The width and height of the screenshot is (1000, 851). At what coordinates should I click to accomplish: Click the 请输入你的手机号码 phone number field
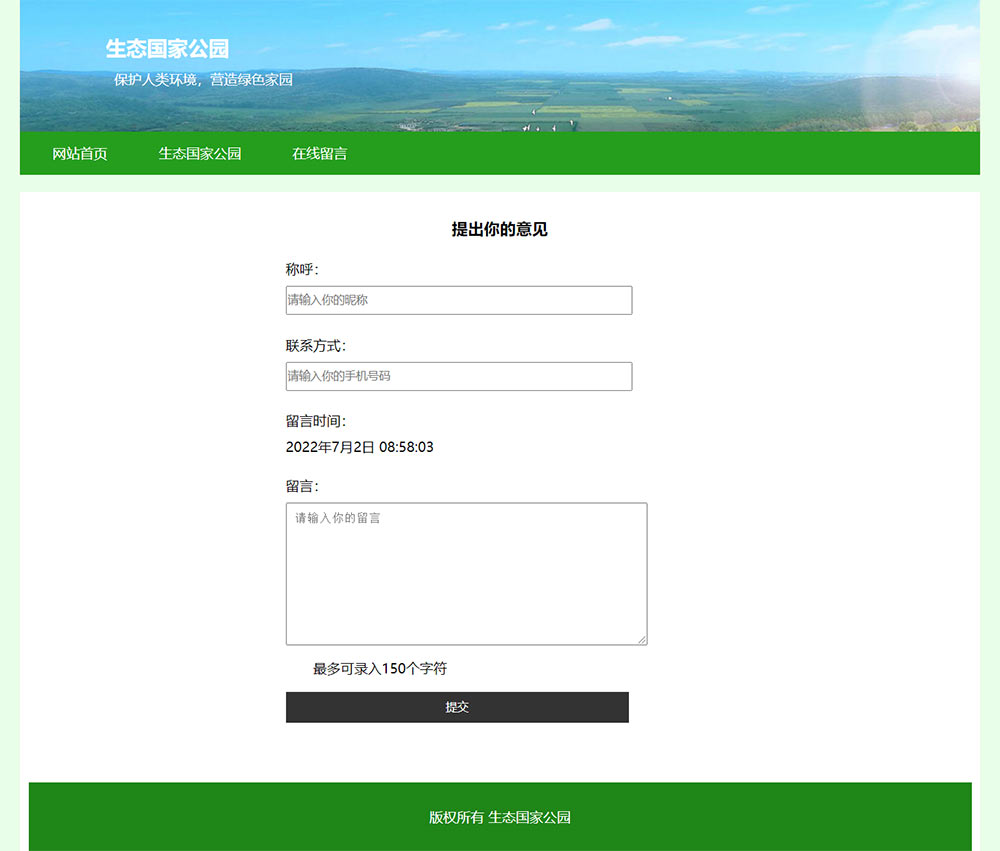click(x=459, y=376)
